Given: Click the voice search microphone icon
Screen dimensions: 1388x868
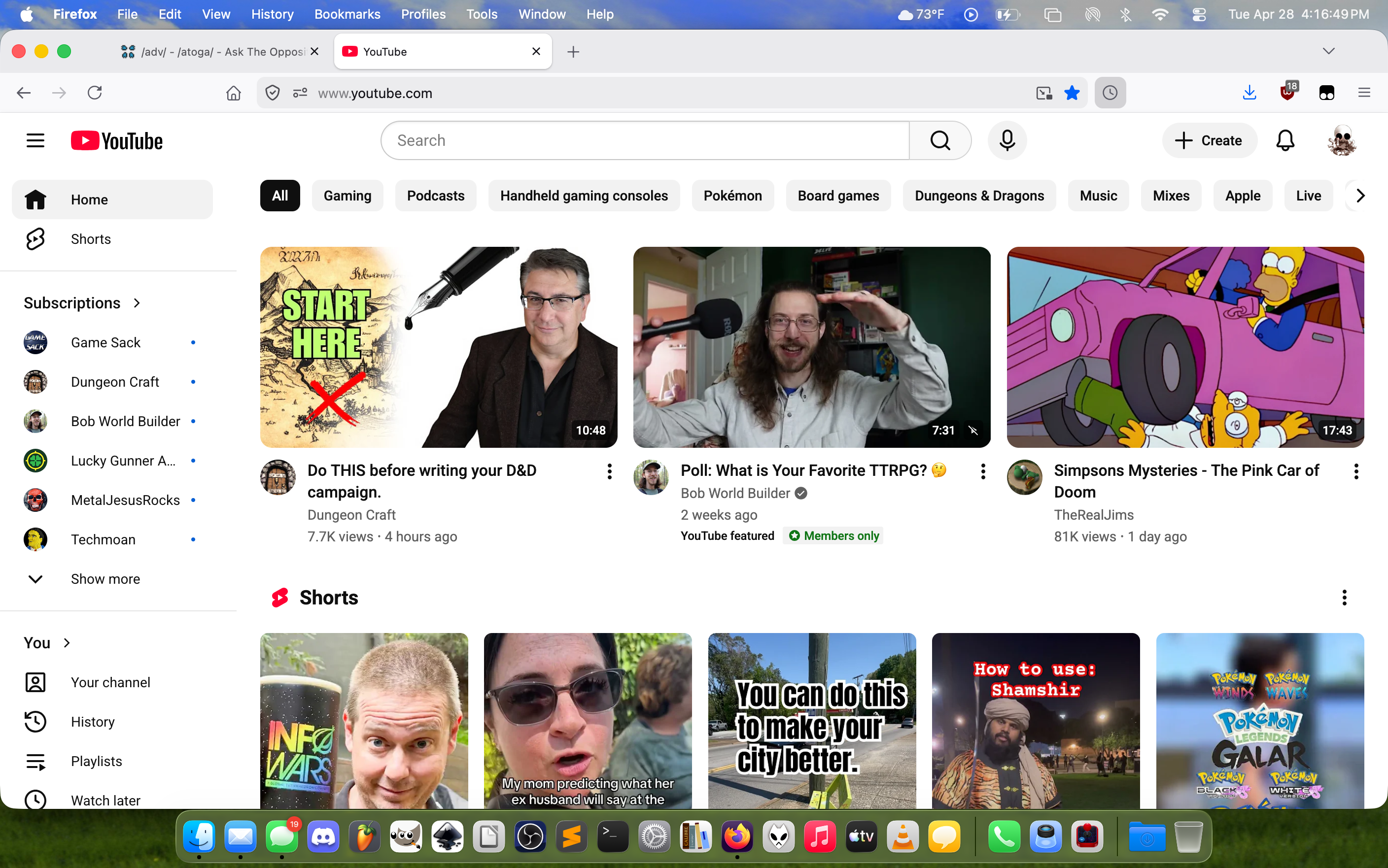Looking at the screenshot, I should [x=1006, y=141].
